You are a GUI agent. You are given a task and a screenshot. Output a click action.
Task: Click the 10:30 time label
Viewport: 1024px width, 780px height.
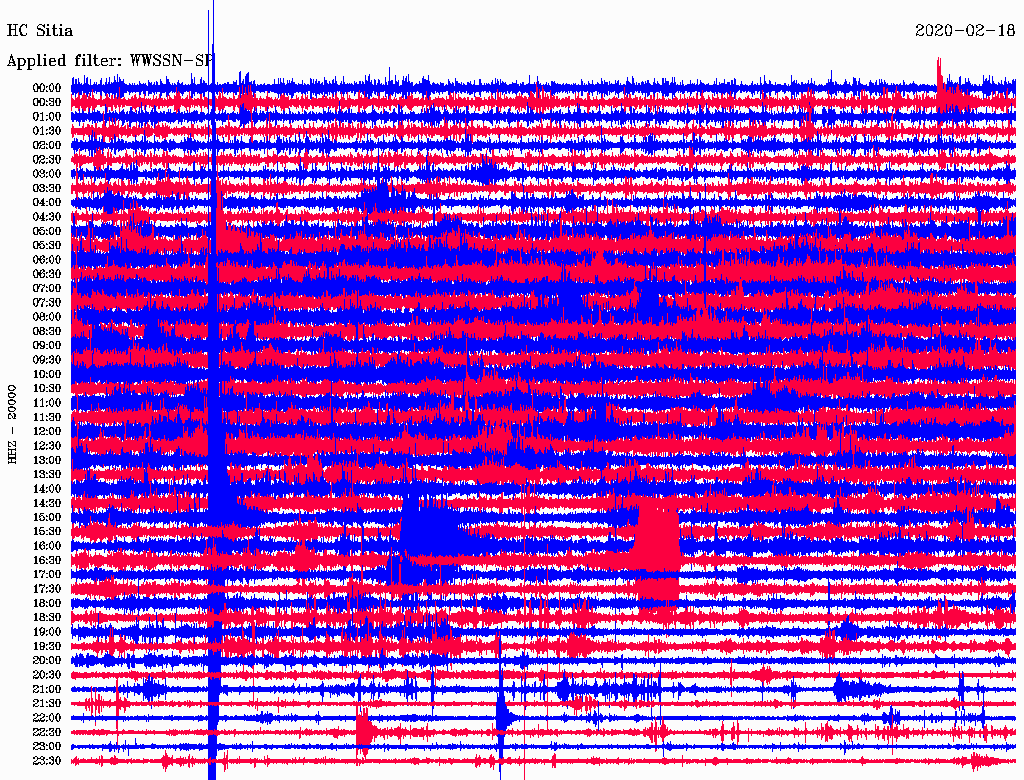pos(47,388)
